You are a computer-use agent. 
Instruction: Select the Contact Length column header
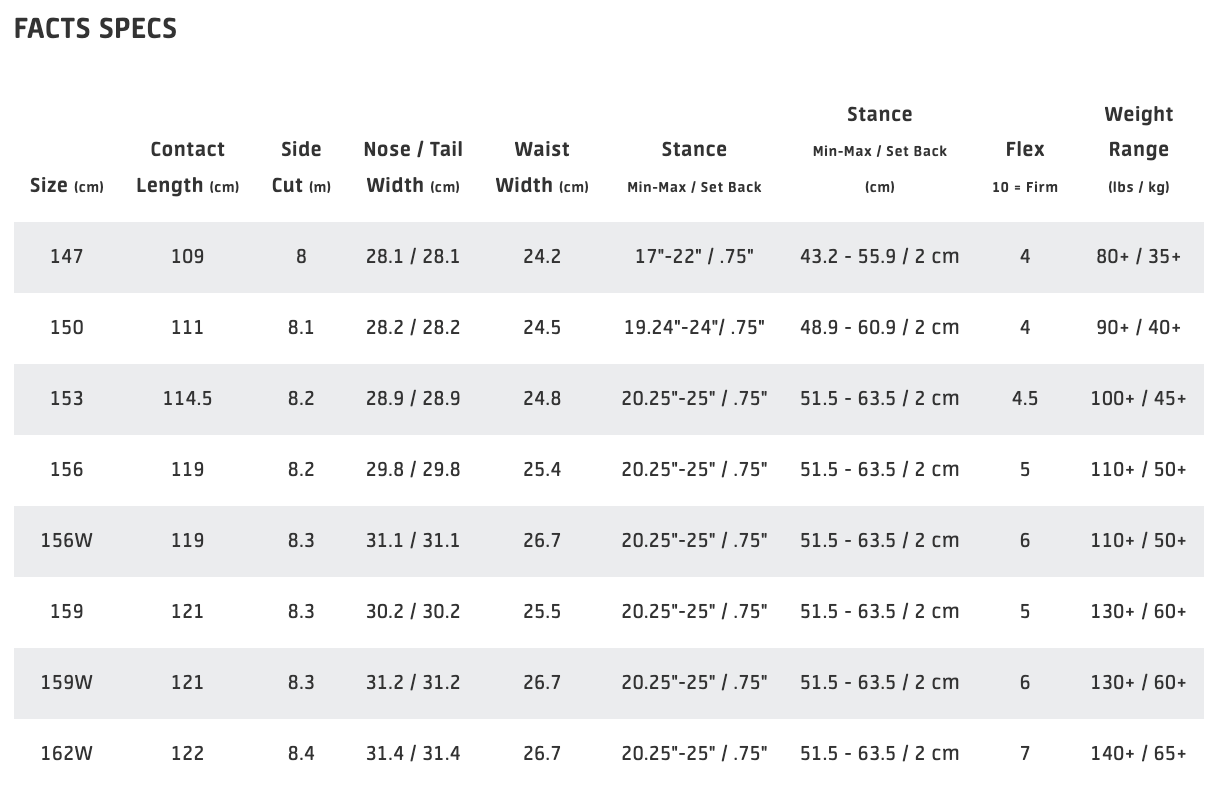click(187, 167)
